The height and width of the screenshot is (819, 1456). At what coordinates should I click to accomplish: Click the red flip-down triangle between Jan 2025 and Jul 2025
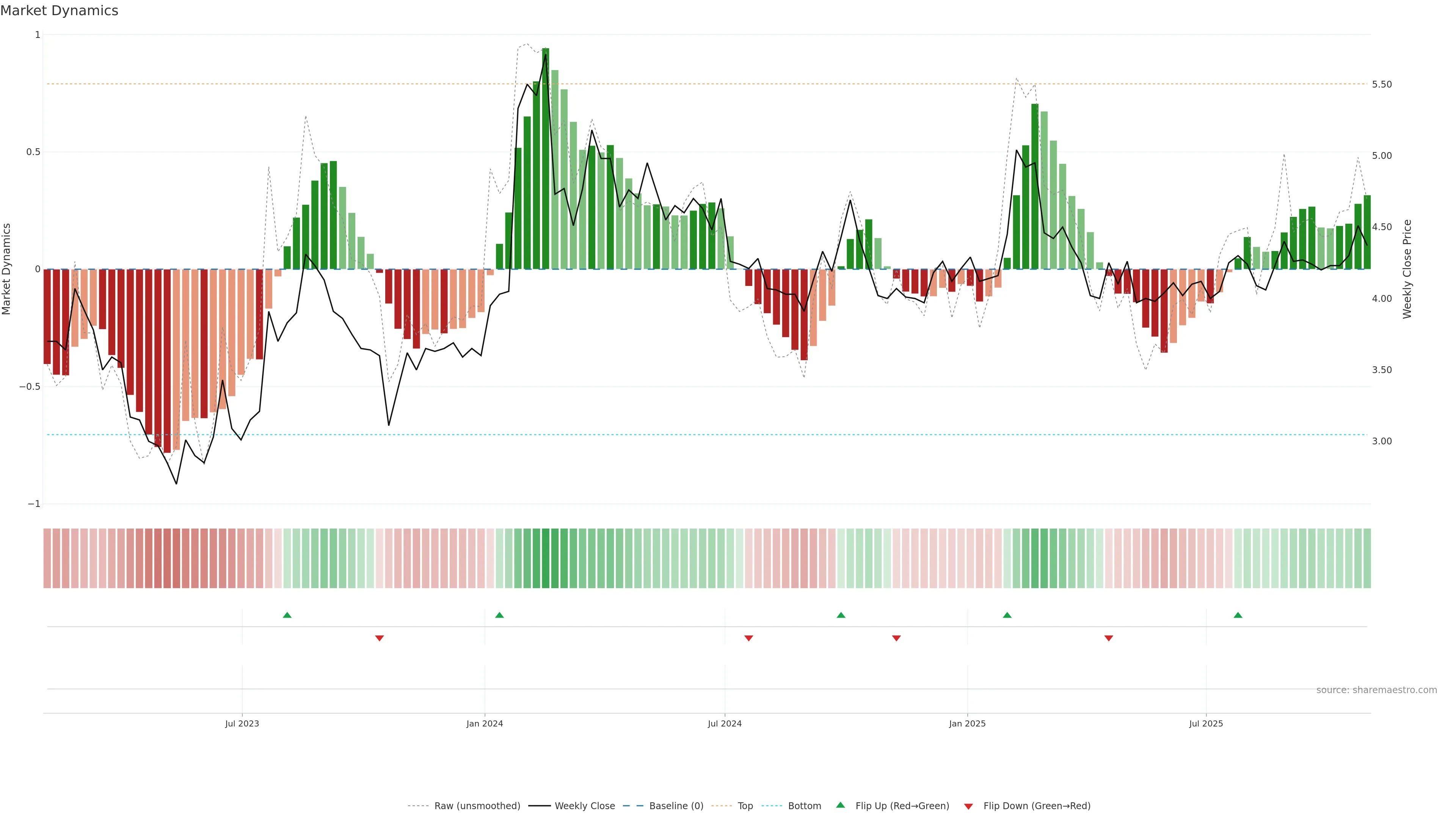pos(1108,638)
